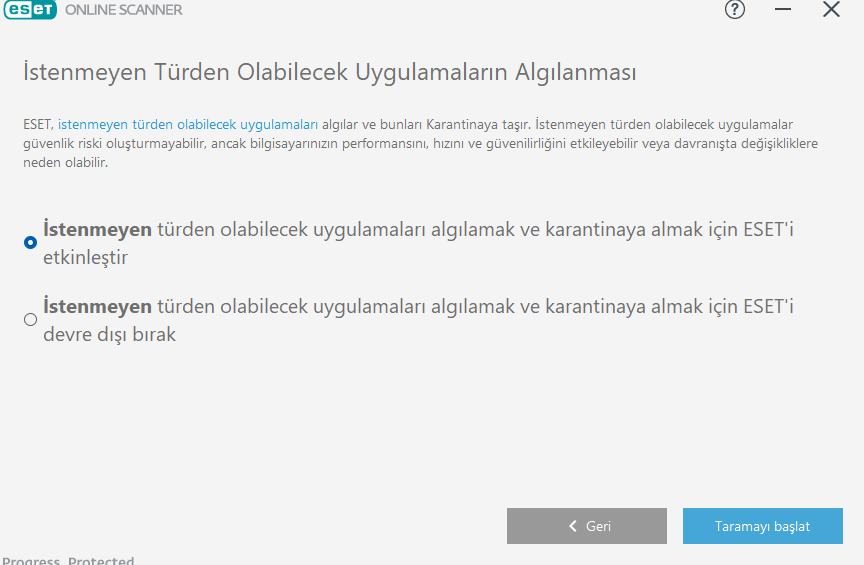Image resolution: width=864 pixels, height=565 pixels.
Task: Click the page heading 'İstenmeyen Türden Olabilecek Uygulamaların Algılanması'
Action: [x=330, y=72]
